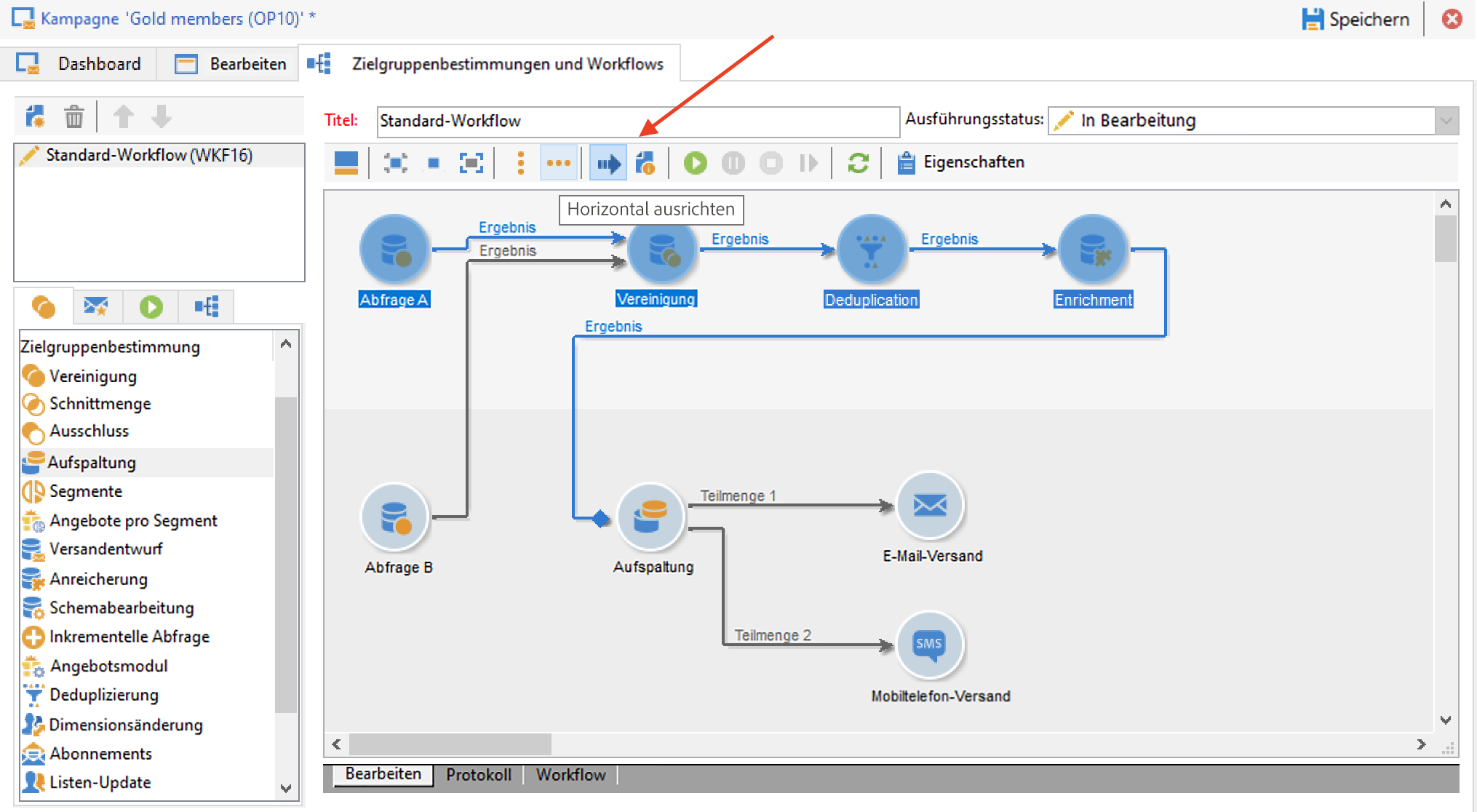Click the vertical align dots icon
Viewport: 1477px width, 812px height.
[x=520, y=163]
